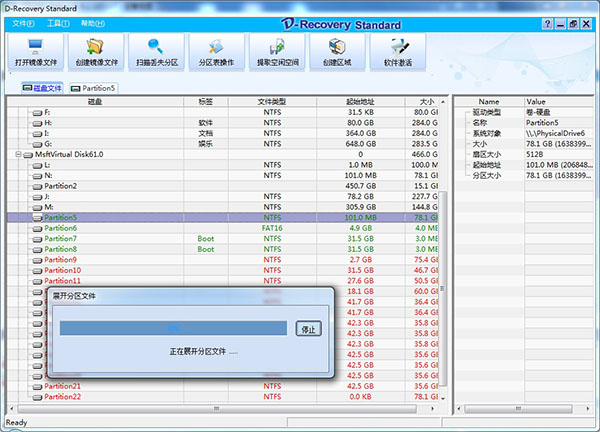Click the partition list scroll-down arrow

tap(443, 398)
